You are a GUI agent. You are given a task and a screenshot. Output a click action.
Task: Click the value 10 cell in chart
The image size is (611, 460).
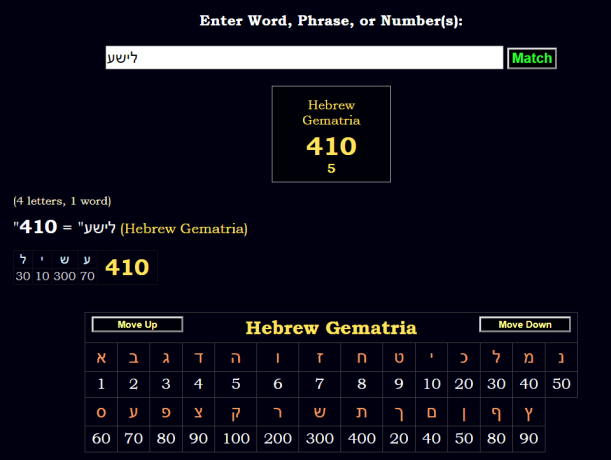tap(431, 384)
